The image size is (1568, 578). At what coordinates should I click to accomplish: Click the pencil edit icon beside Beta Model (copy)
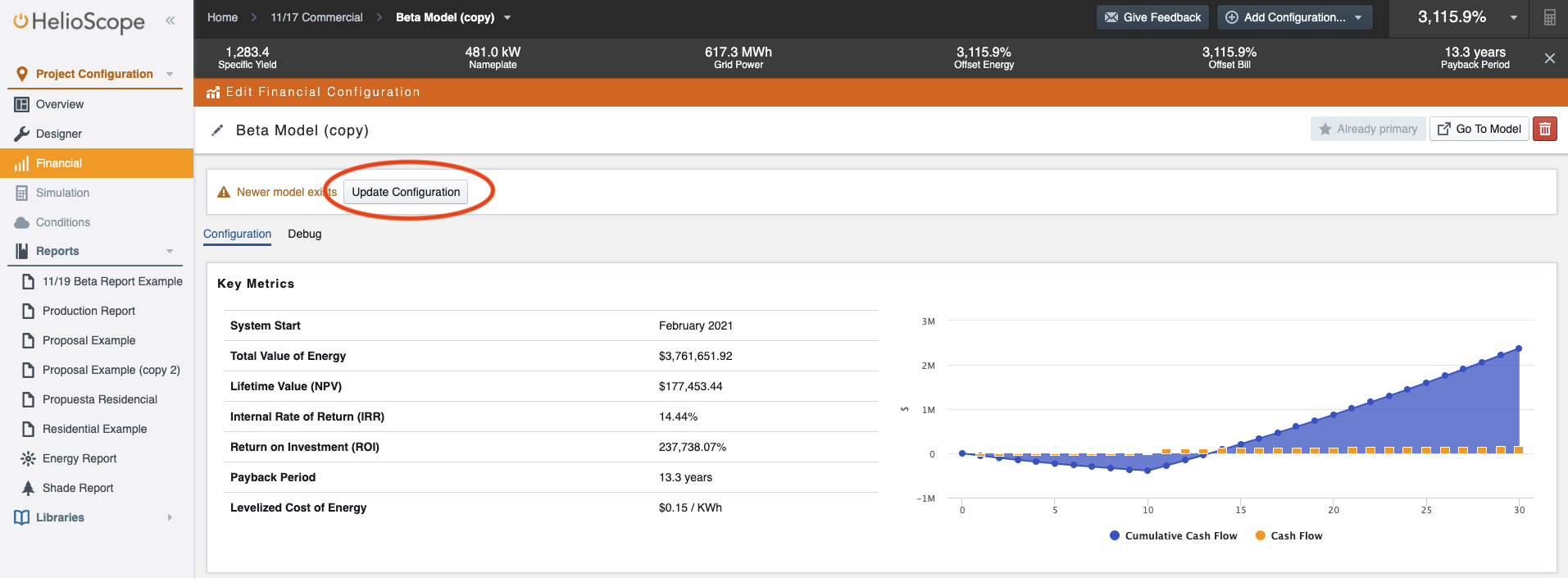[217, 130]
